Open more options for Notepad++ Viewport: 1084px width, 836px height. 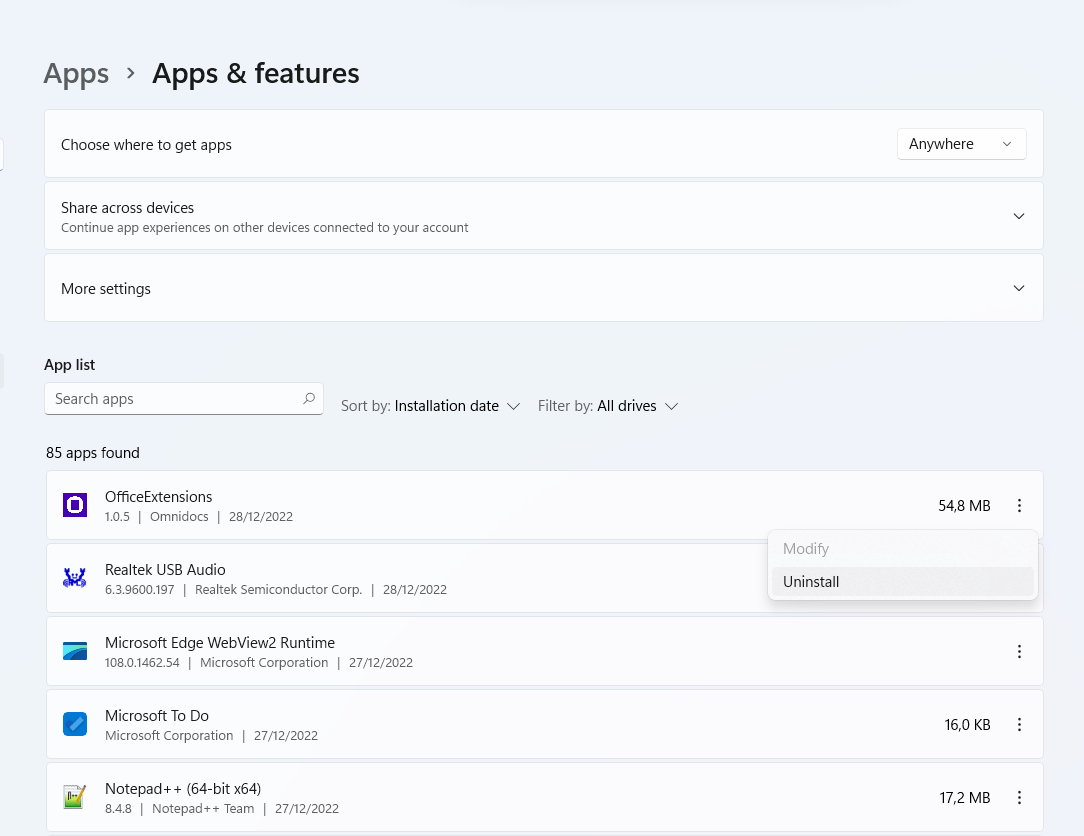pyautogui.click(x=1019, y=798)
